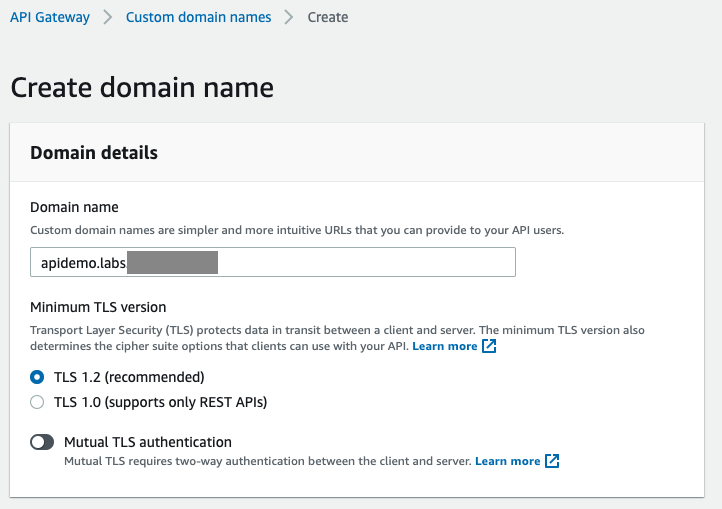Open Learn more link for Mutual TLS
The width and height of the screenshot is (722, 509).
pyautogui.click(x=507, y=461)
